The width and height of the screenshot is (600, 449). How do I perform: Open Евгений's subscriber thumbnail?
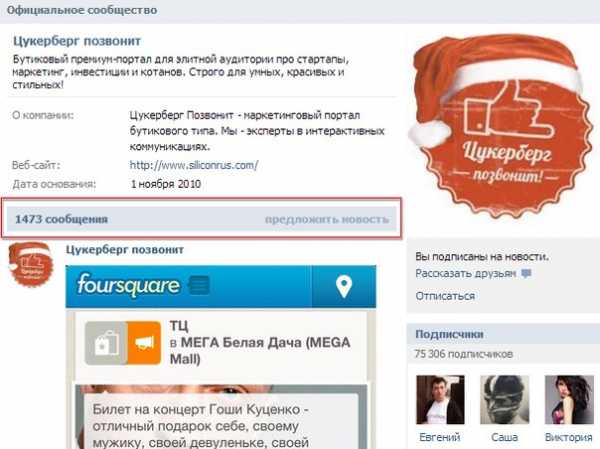(440, 400)
